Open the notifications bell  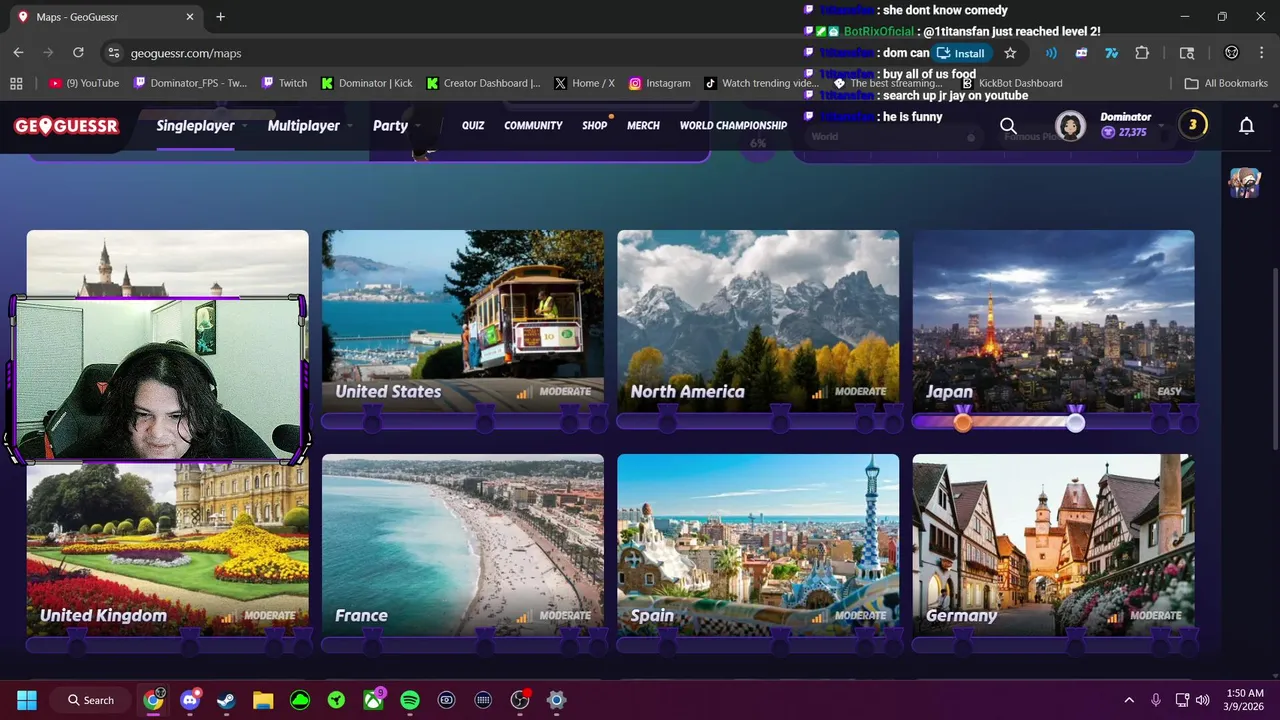(x=1246, y=126)
